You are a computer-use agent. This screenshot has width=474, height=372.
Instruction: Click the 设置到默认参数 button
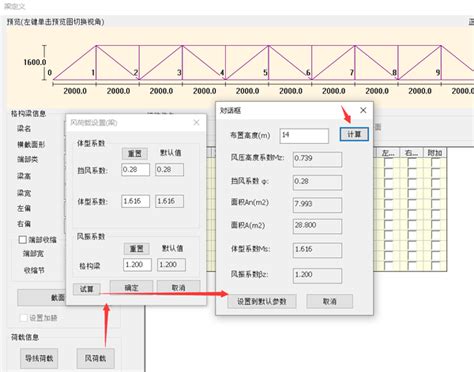click(x=262, y=301)
